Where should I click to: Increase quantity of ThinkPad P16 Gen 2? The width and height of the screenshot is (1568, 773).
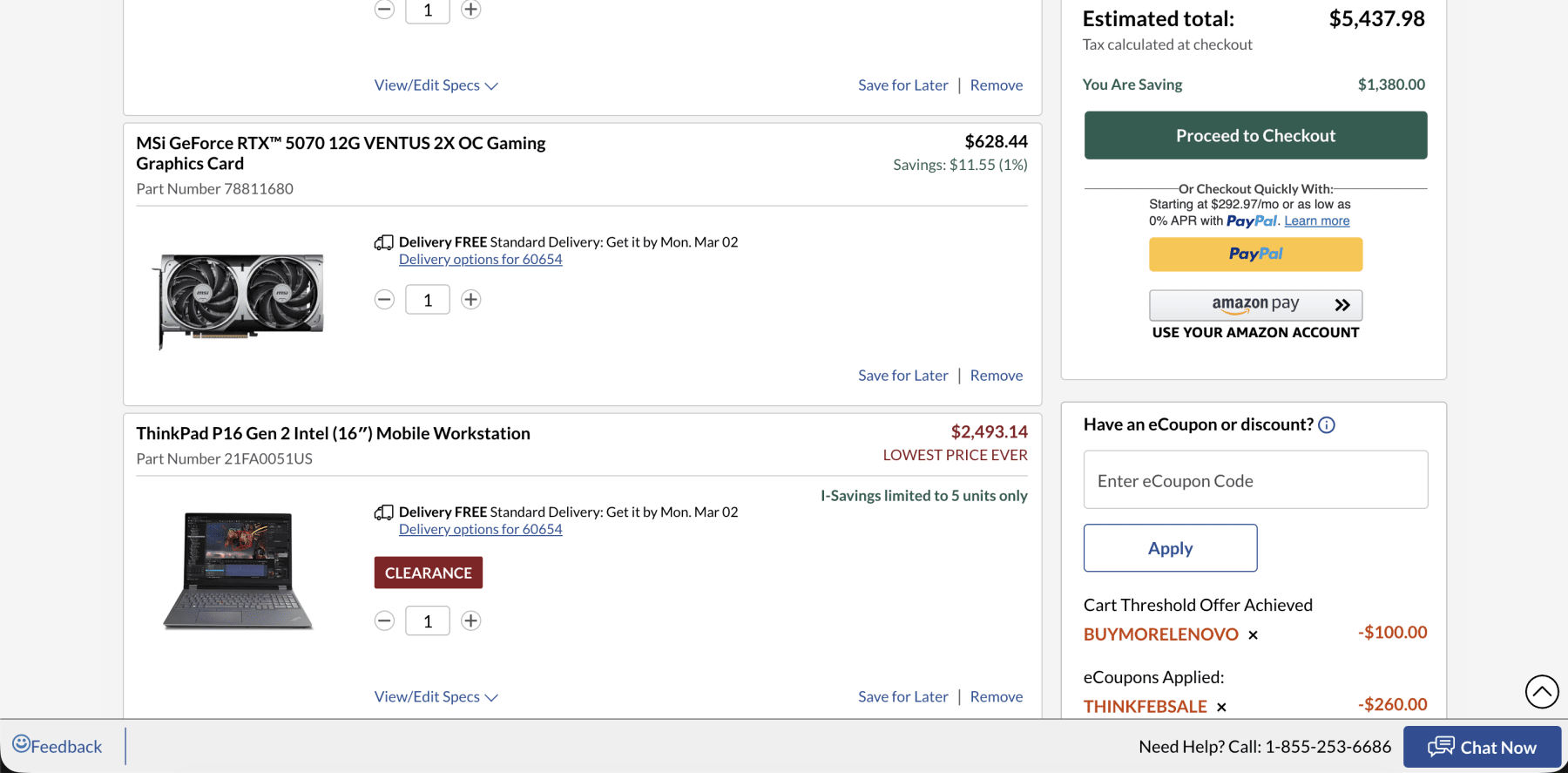pyautogui.click(x=471, y=620)
